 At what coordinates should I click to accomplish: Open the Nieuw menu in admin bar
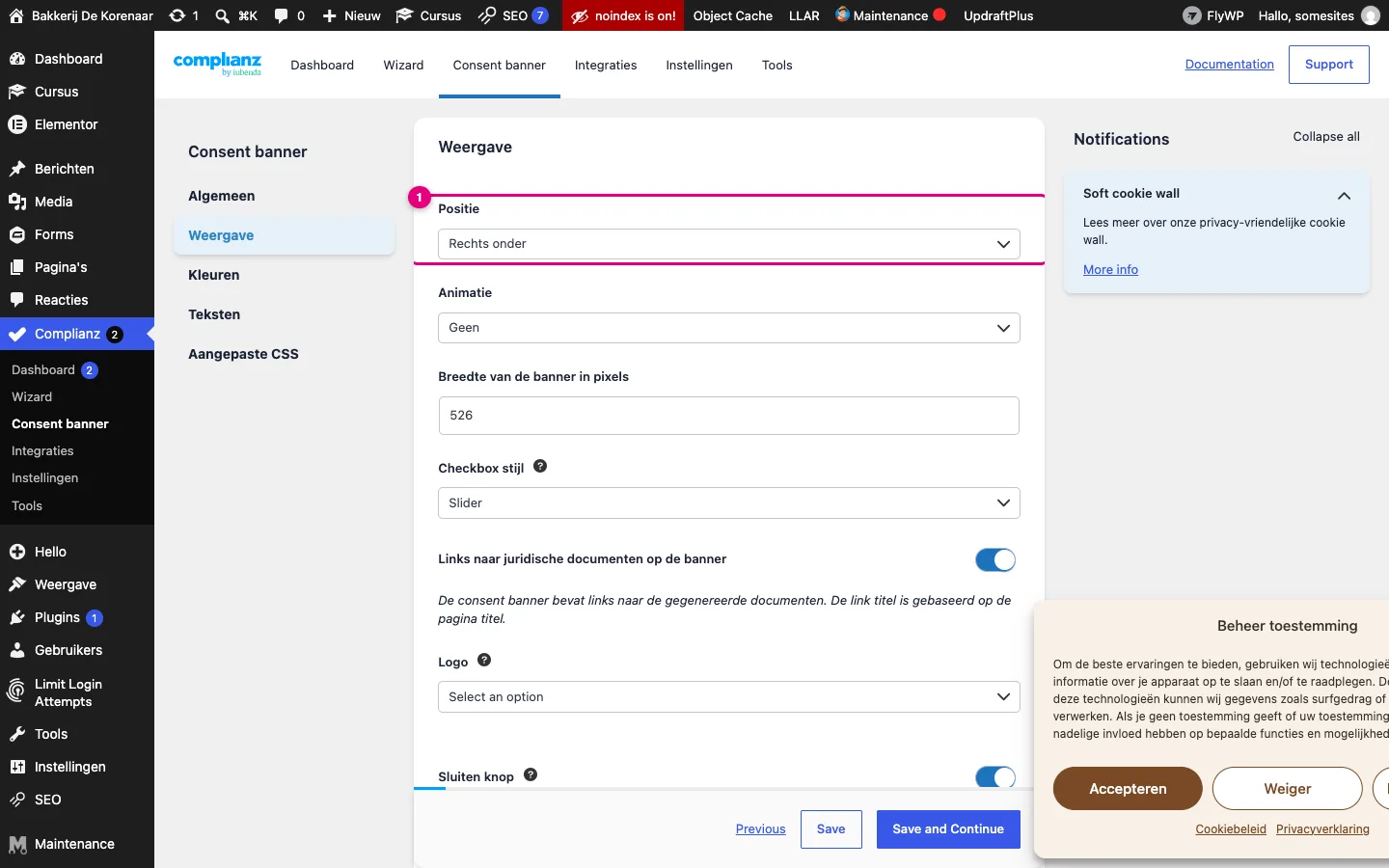(351, 15)
